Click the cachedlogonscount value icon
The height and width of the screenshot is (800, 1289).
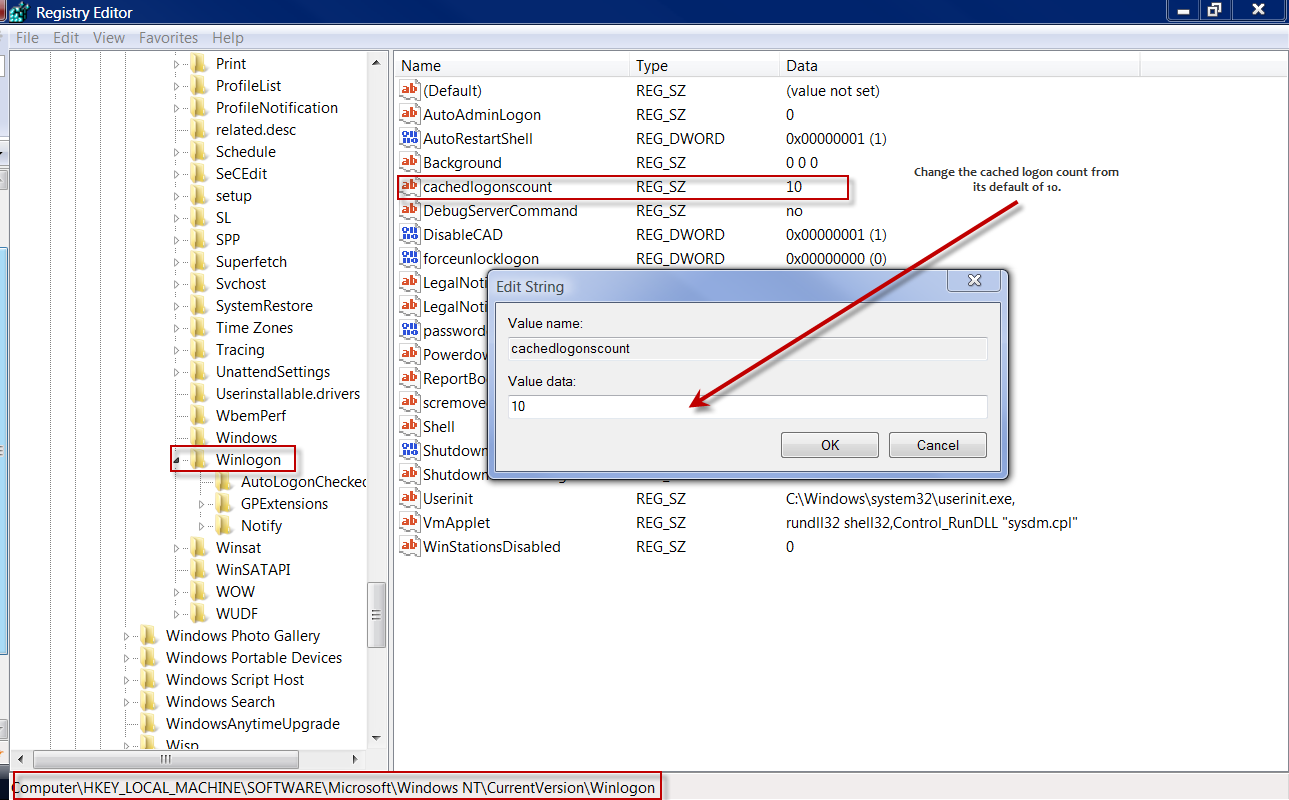click(409, 186)
